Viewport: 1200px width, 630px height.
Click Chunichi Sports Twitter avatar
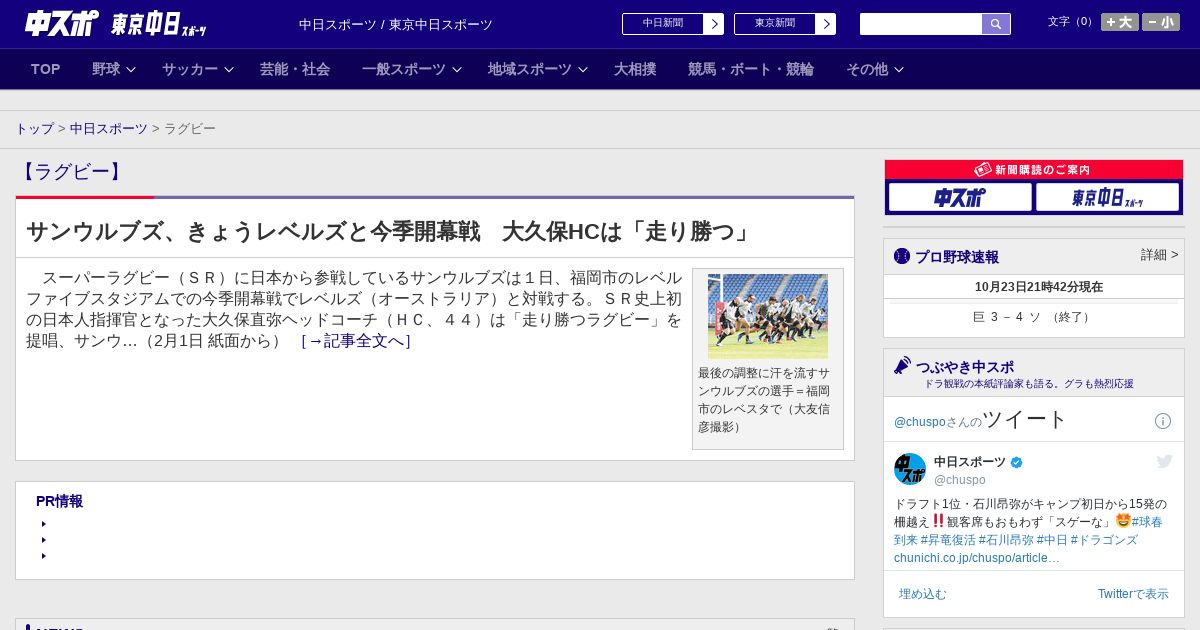[910, 469]
